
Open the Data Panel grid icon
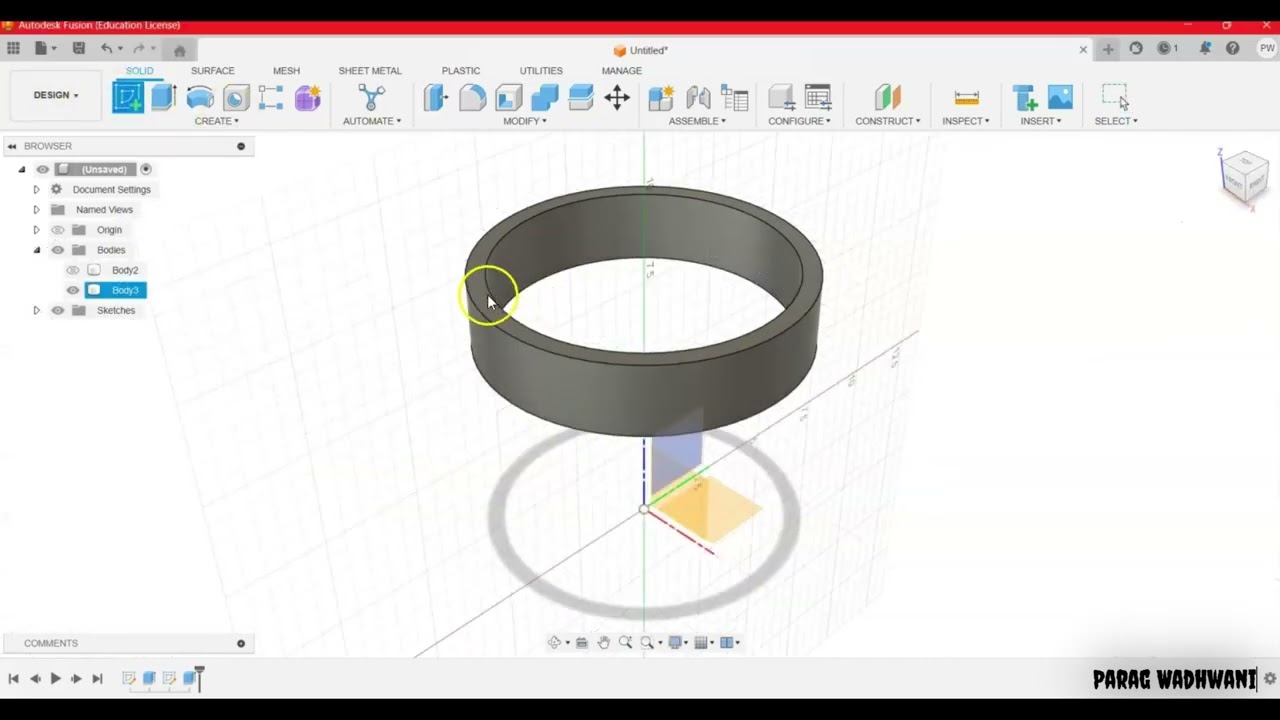coord(13,48)
